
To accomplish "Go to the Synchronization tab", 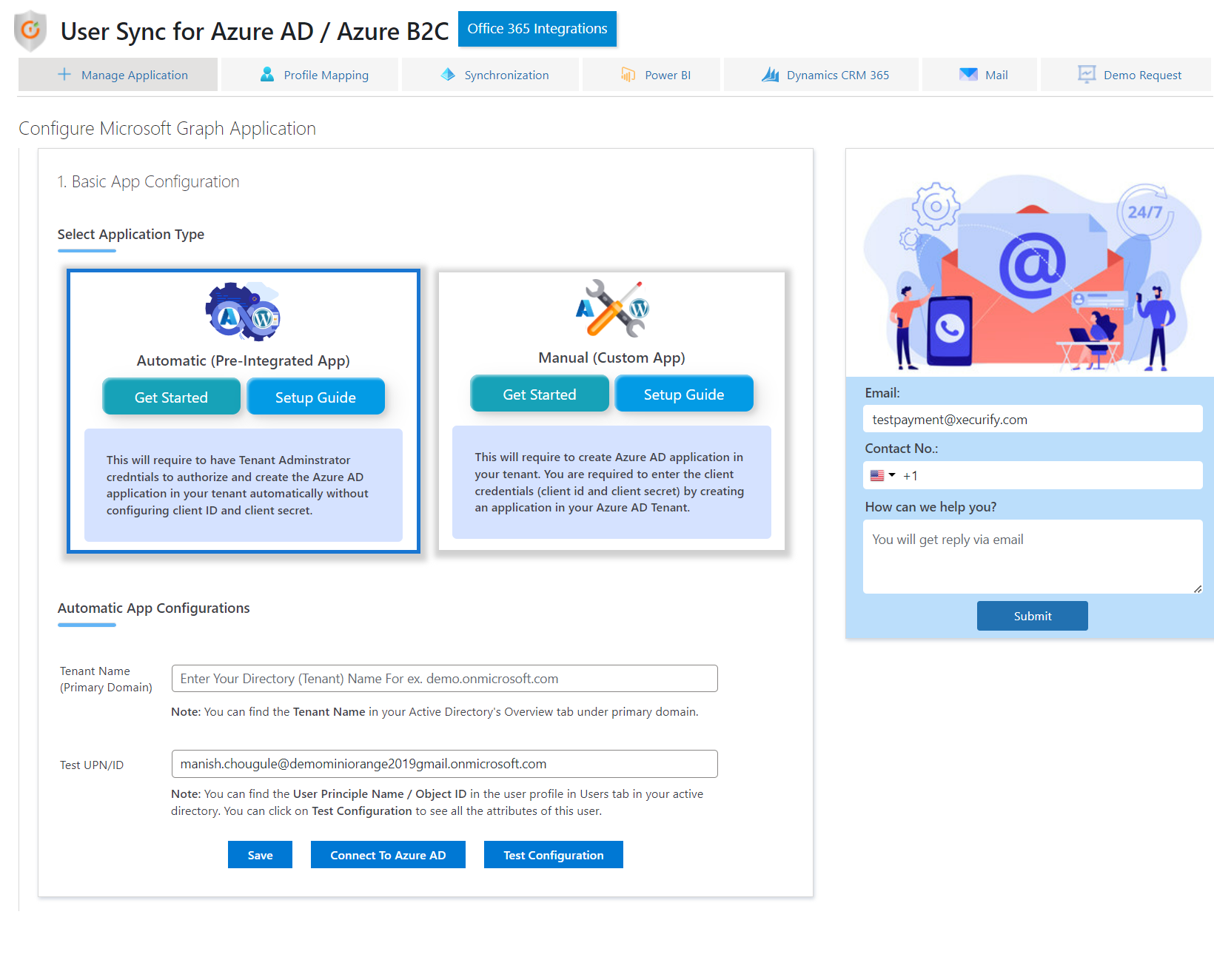I will (x=491, y=75).
